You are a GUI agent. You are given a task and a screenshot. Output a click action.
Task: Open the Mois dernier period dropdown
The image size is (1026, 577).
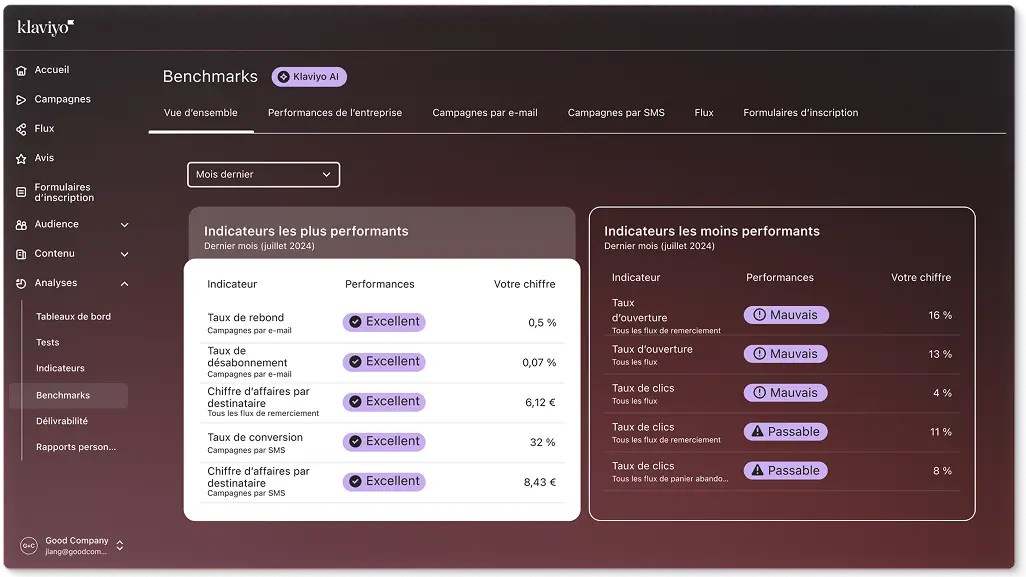[264, 175]
